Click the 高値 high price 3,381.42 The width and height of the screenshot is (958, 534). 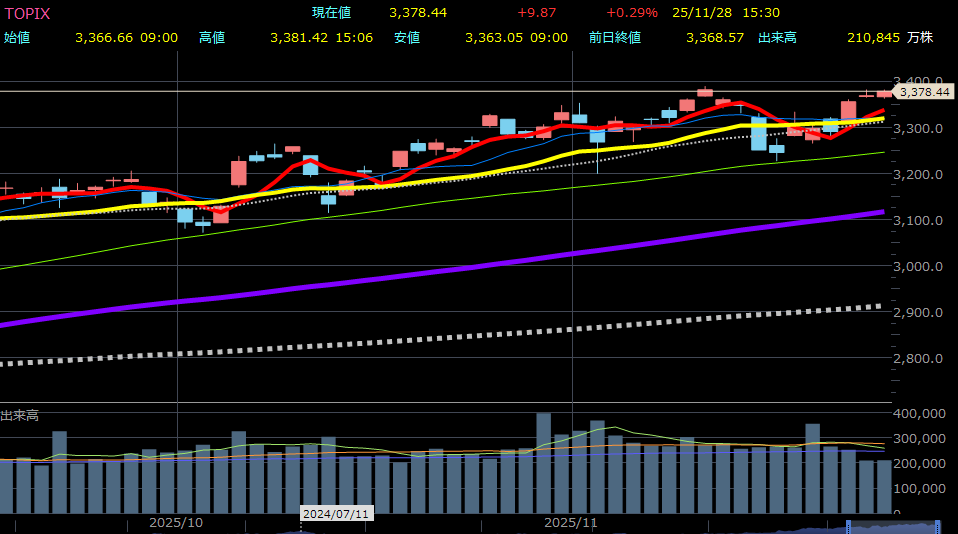click(300, 38)
